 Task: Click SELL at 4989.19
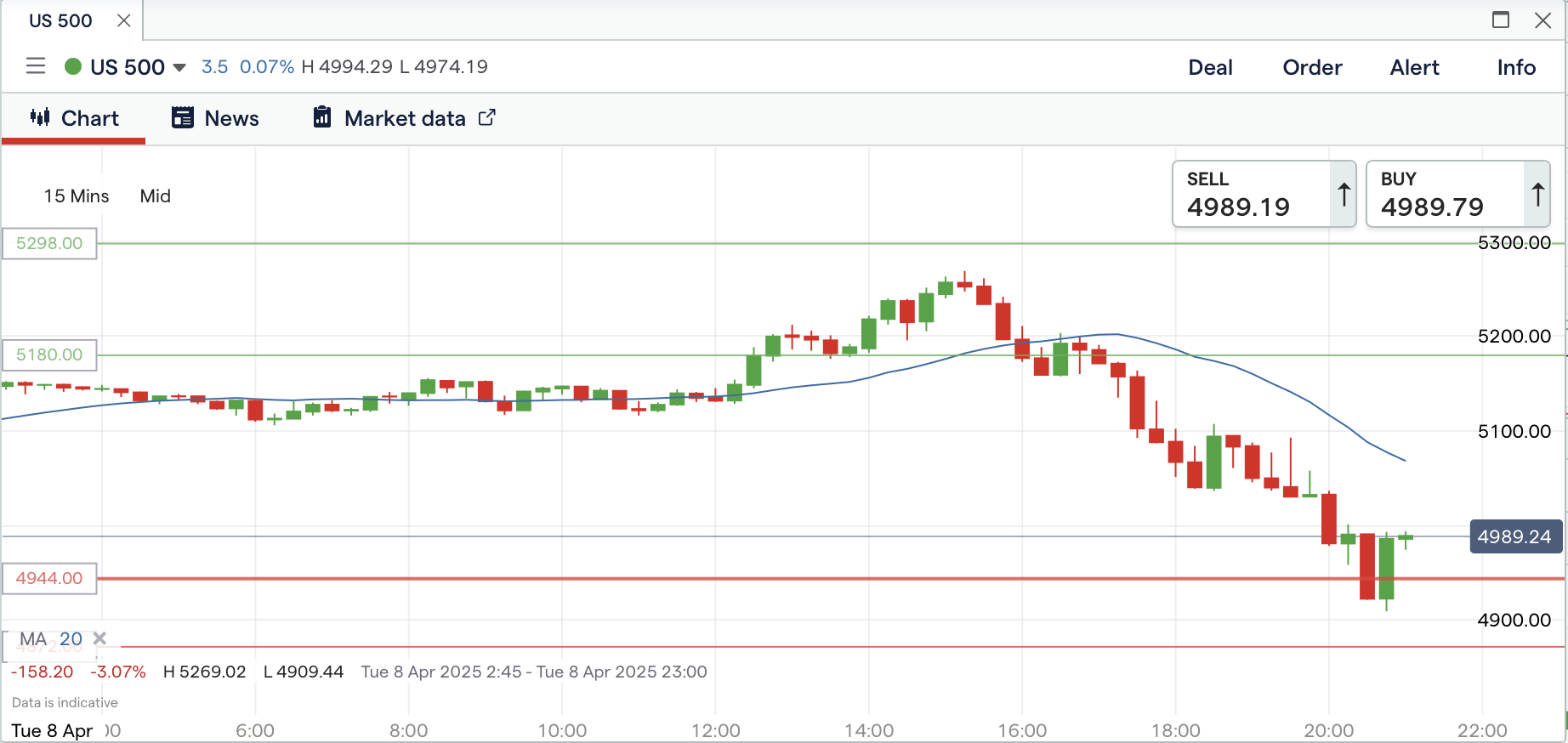[x=1250, y=195]
